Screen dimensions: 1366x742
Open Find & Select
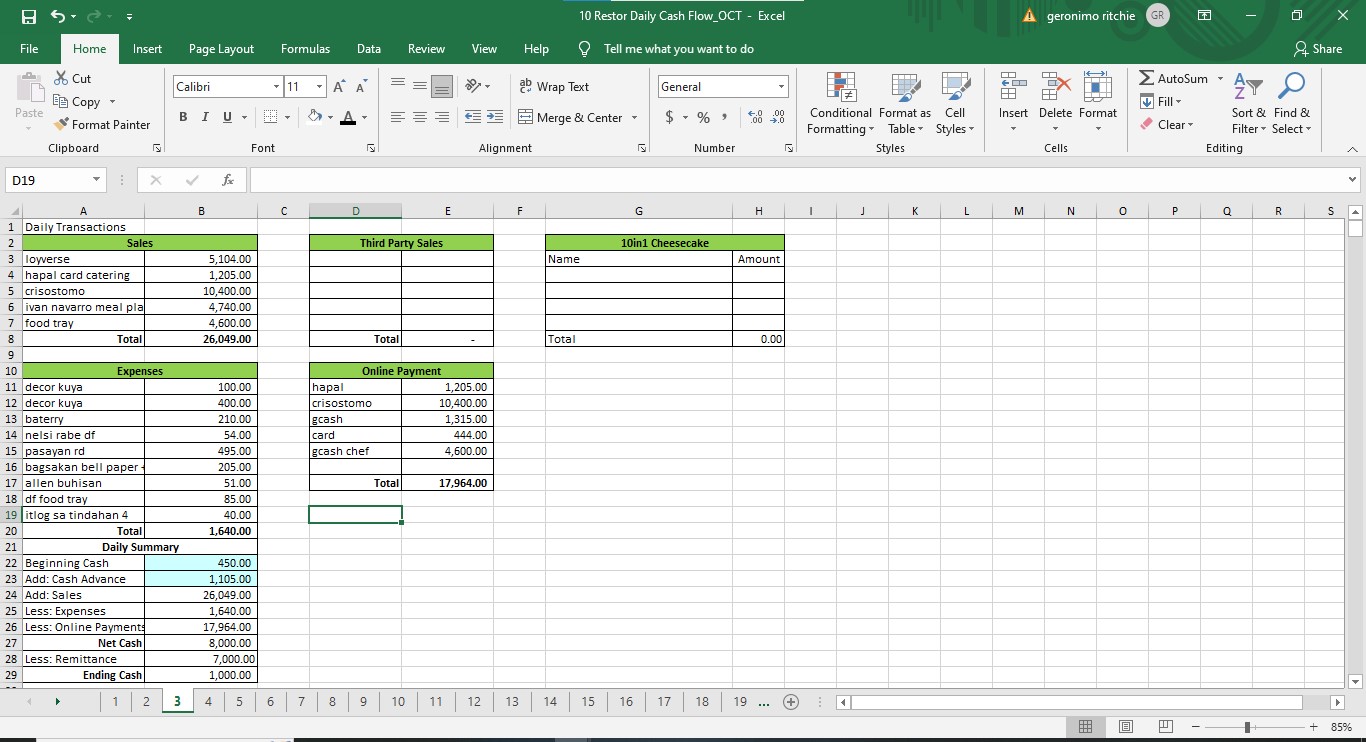coord(1292,104)
